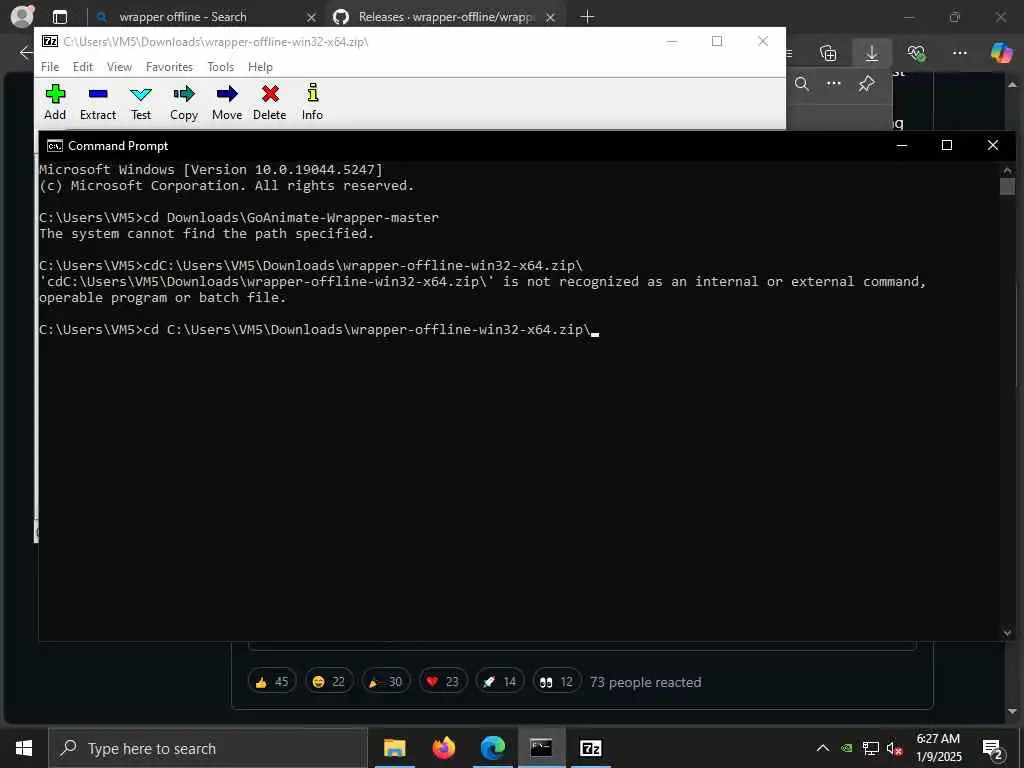
Task: Click the Add button in 7-Zip toolbar
Action: pyautogui.click(x=55, y=103)
